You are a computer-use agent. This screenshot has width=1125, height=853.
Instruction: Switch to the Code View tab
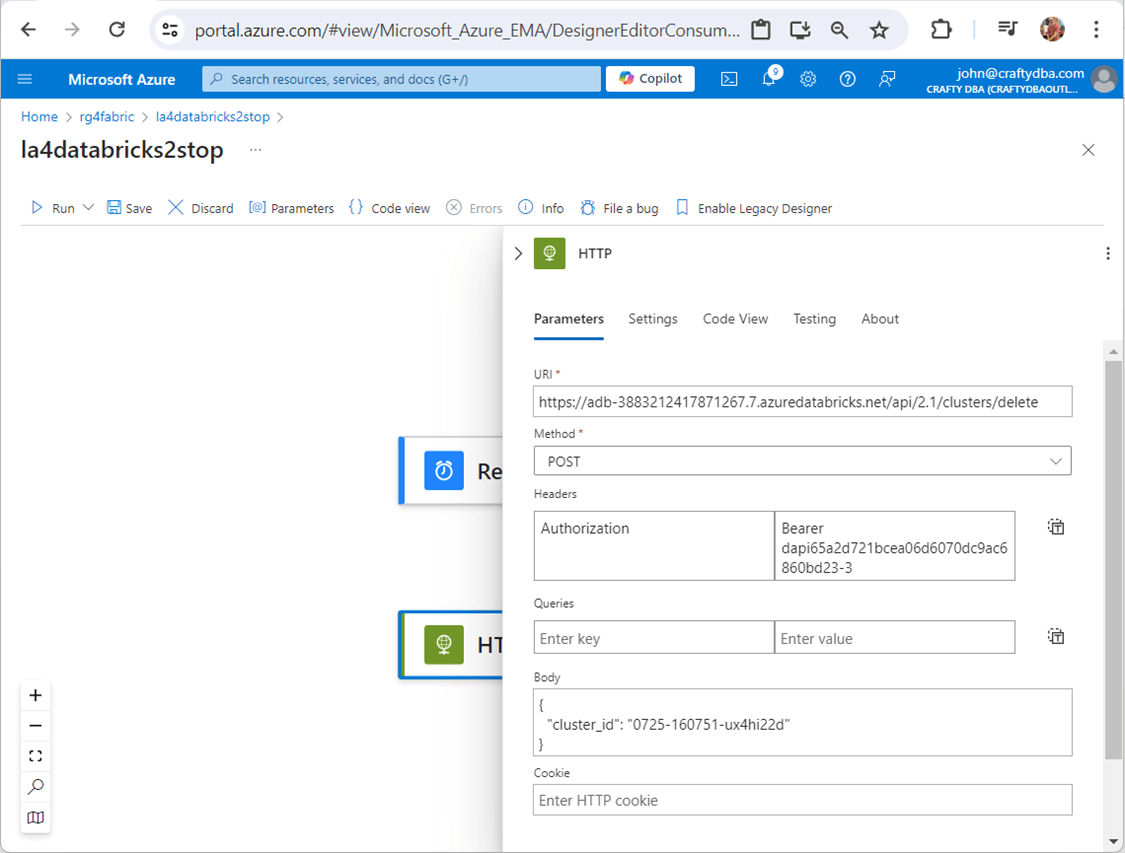(735, 319)
